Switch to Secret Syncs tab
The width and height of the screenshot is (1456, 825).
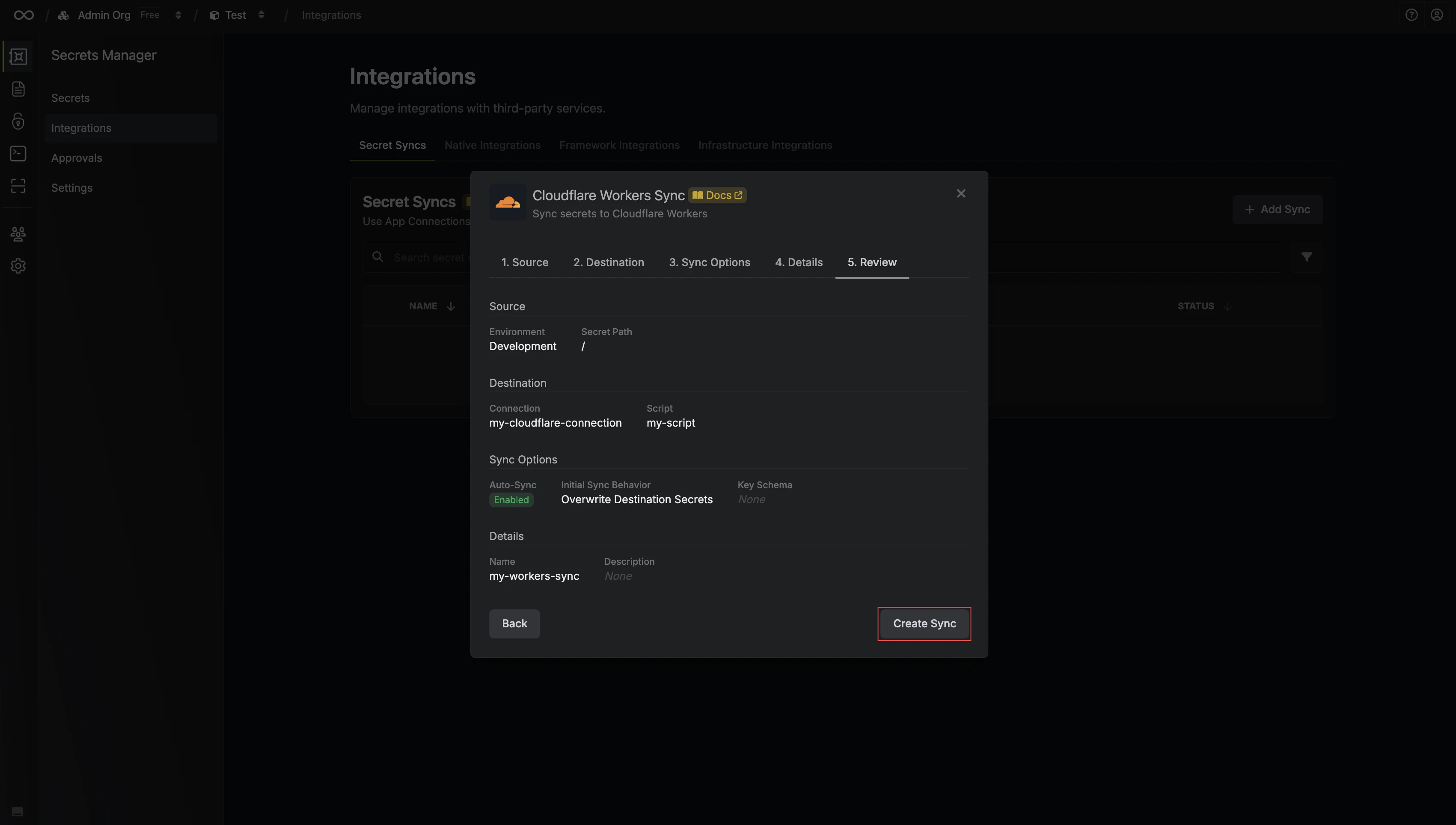392,145
